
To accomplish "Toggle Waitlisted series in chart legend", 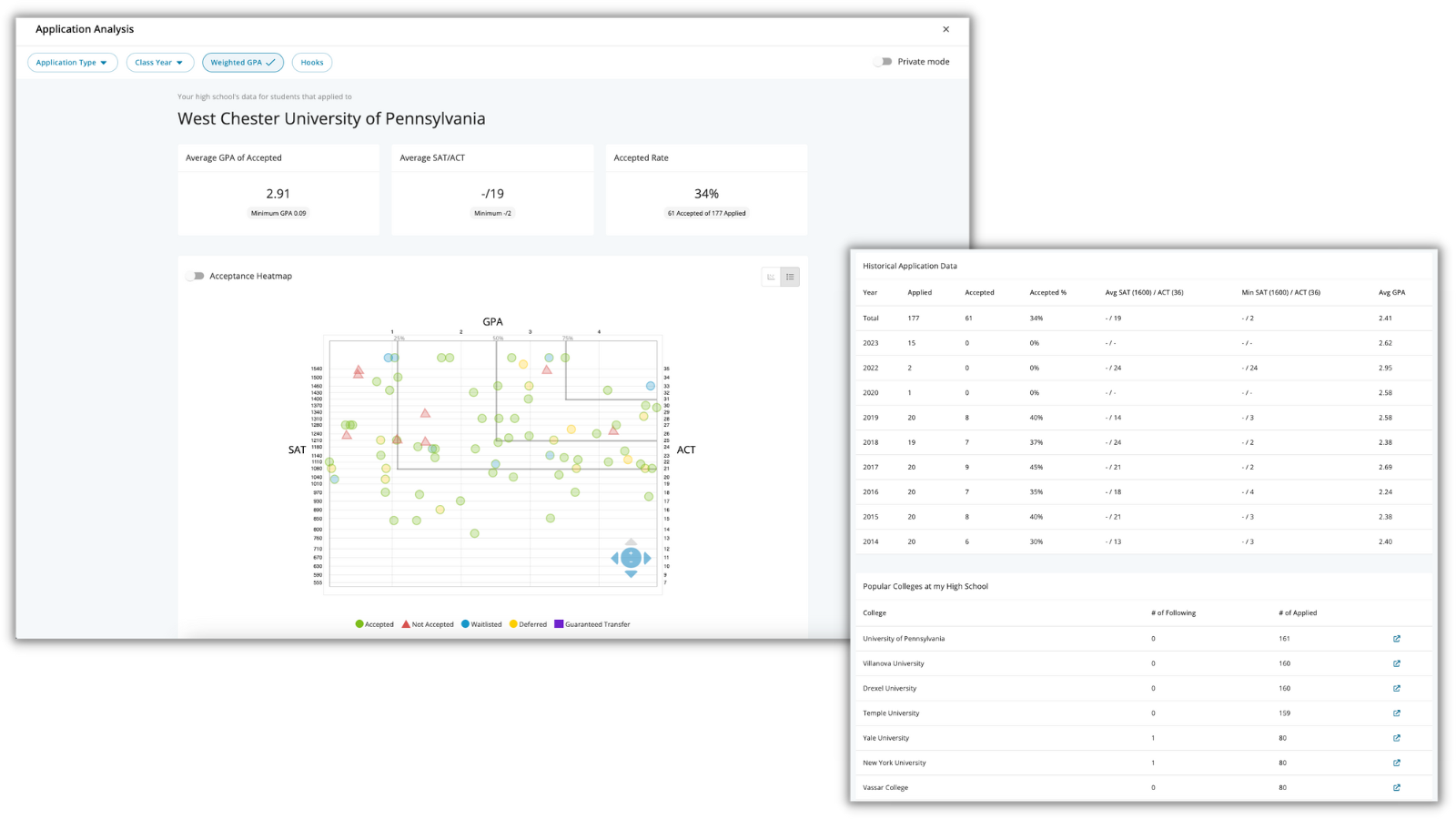I will pos(481,624).
